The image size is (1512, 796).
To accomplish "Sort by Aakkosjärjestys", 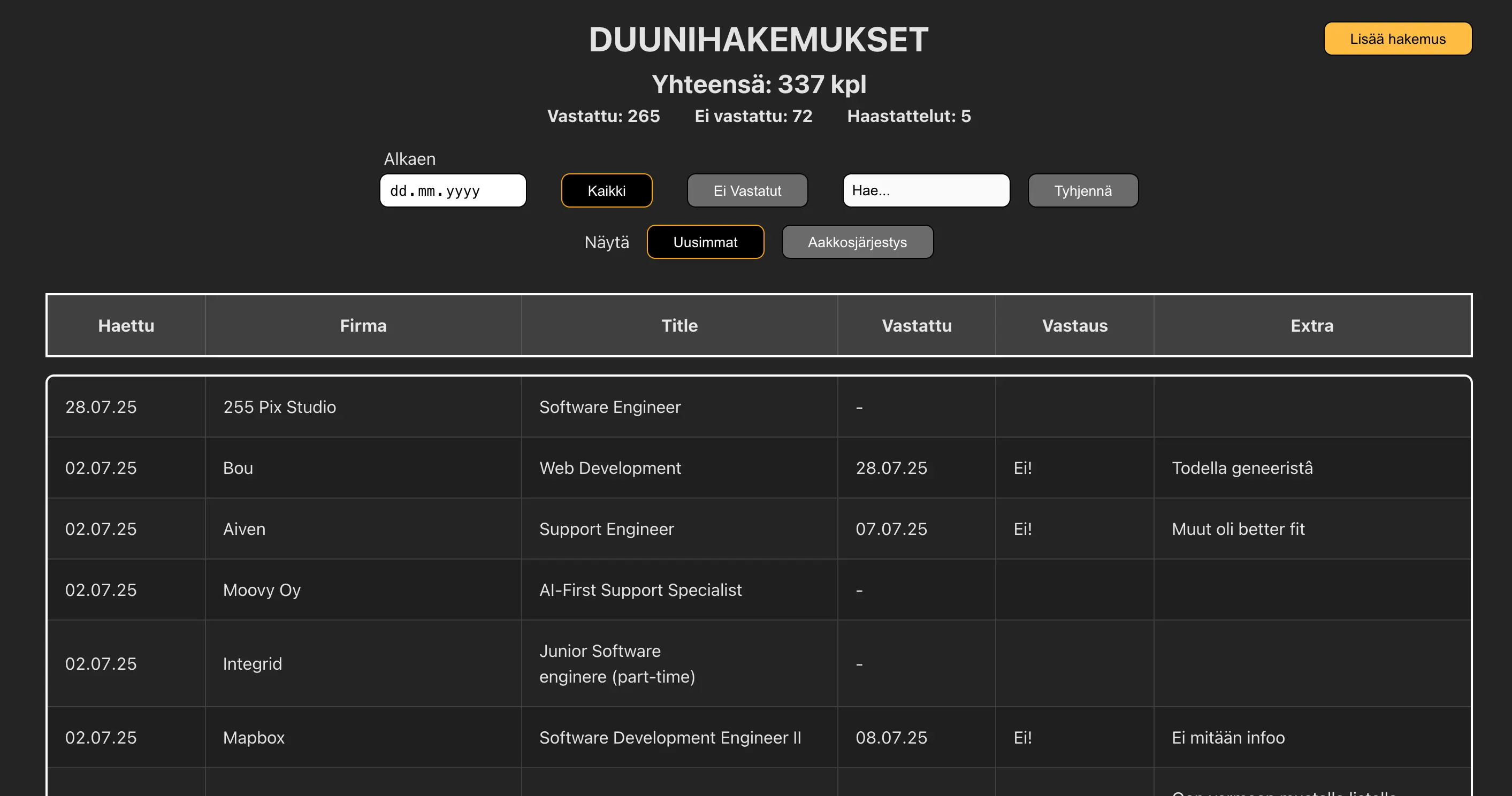I will (857, 242).
